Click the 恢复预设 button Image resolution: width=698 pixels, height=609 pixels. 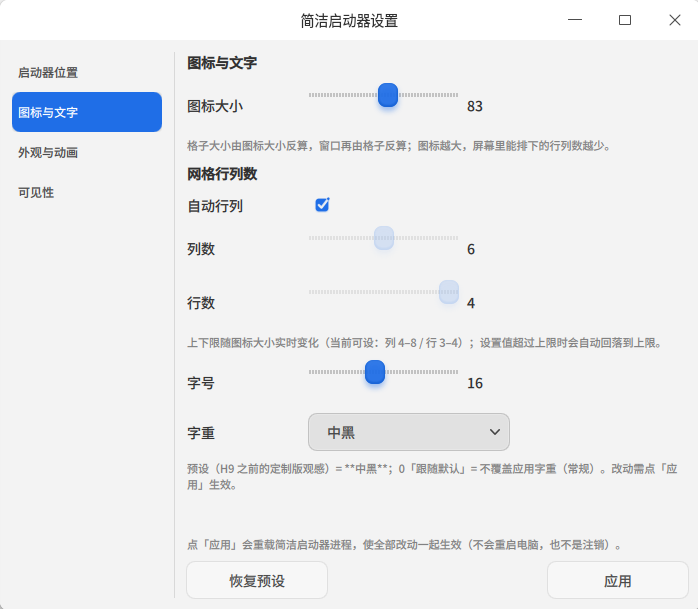coord(257,580)
